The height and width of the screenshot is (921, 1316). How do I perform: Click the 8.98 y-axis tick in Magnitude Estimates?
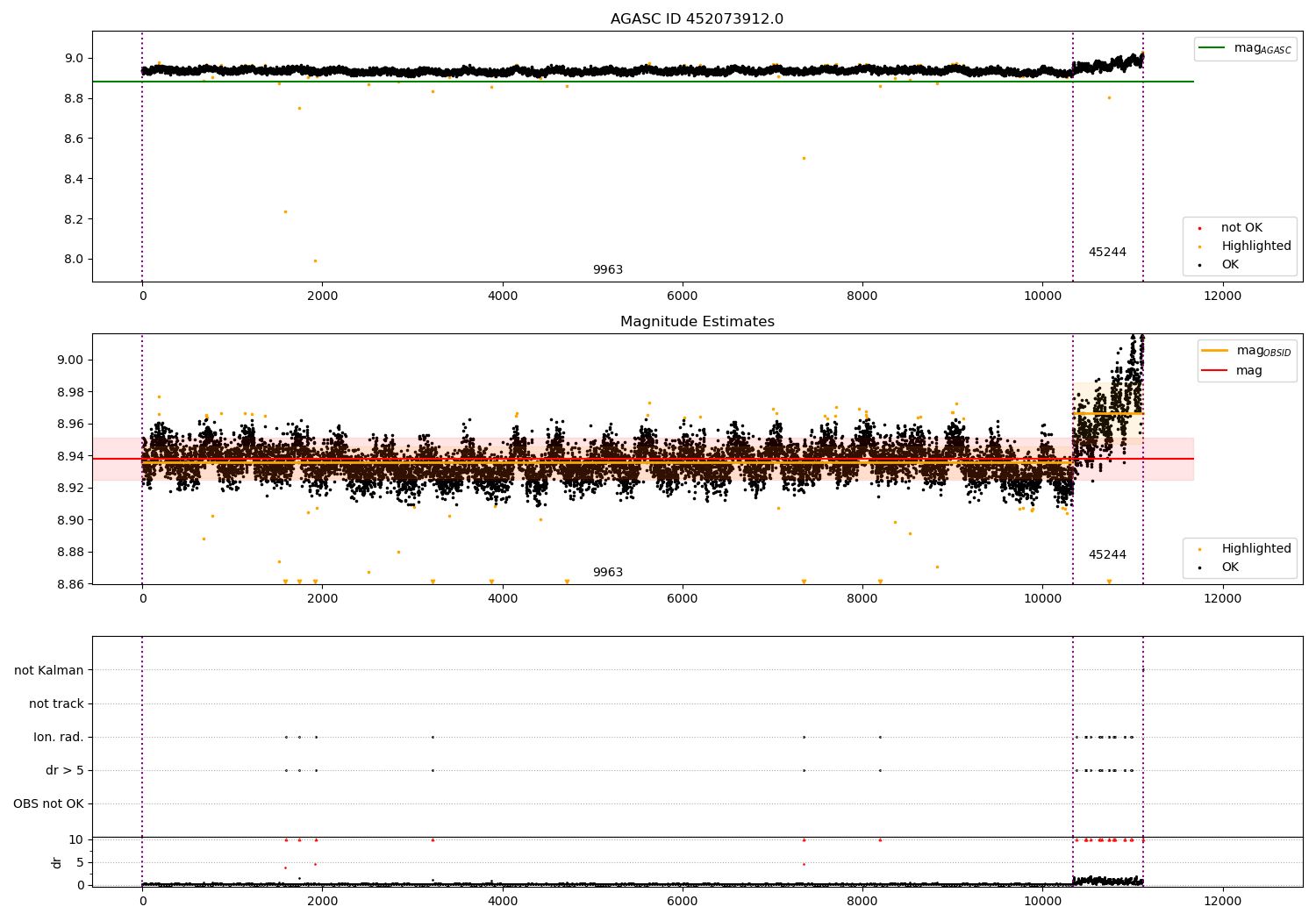[71, 392]
